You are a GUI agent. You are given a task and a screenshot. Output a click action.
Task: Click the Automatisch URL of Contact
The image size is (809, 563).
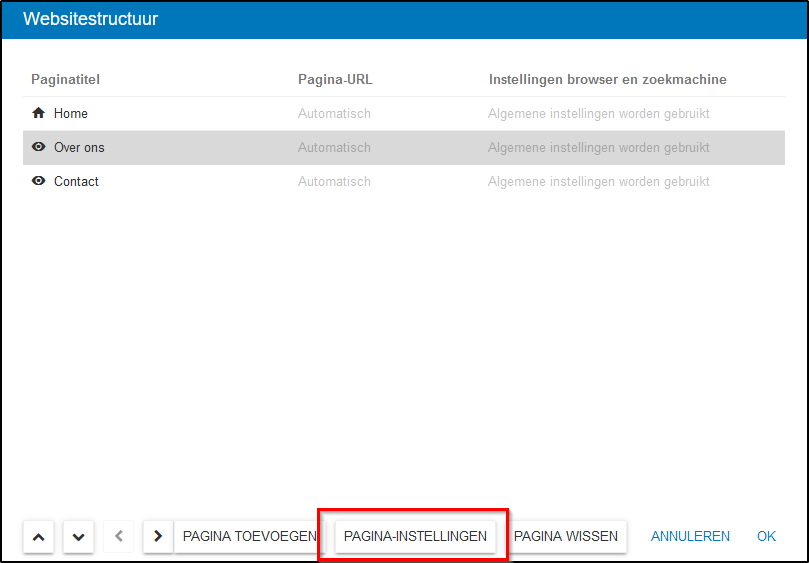point(334,182)
